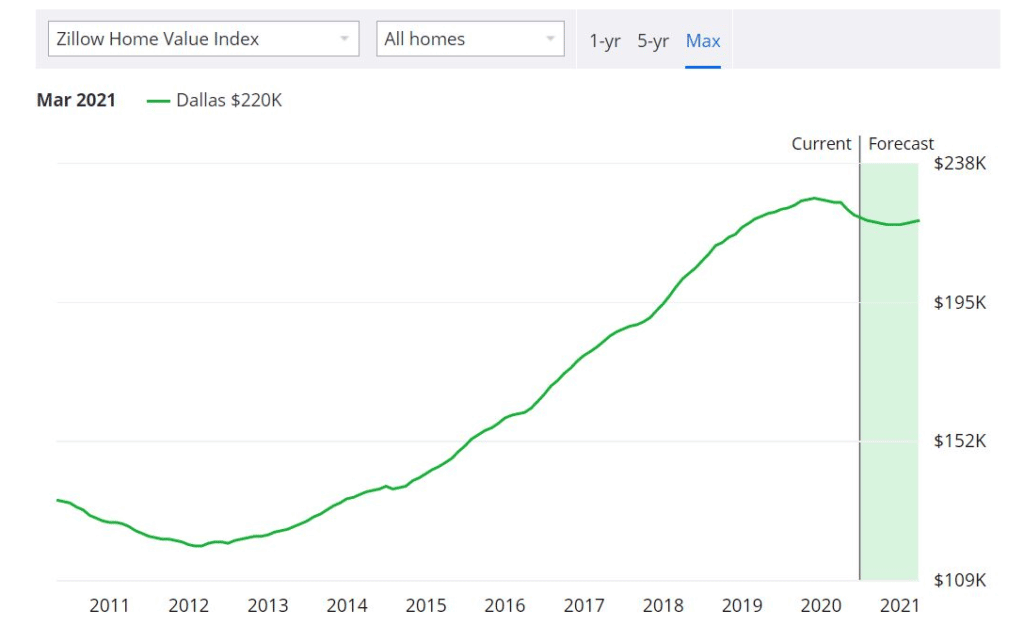Click the green forecast shaded region
This screenshot has height=626, width=1024.
point(889,372)
